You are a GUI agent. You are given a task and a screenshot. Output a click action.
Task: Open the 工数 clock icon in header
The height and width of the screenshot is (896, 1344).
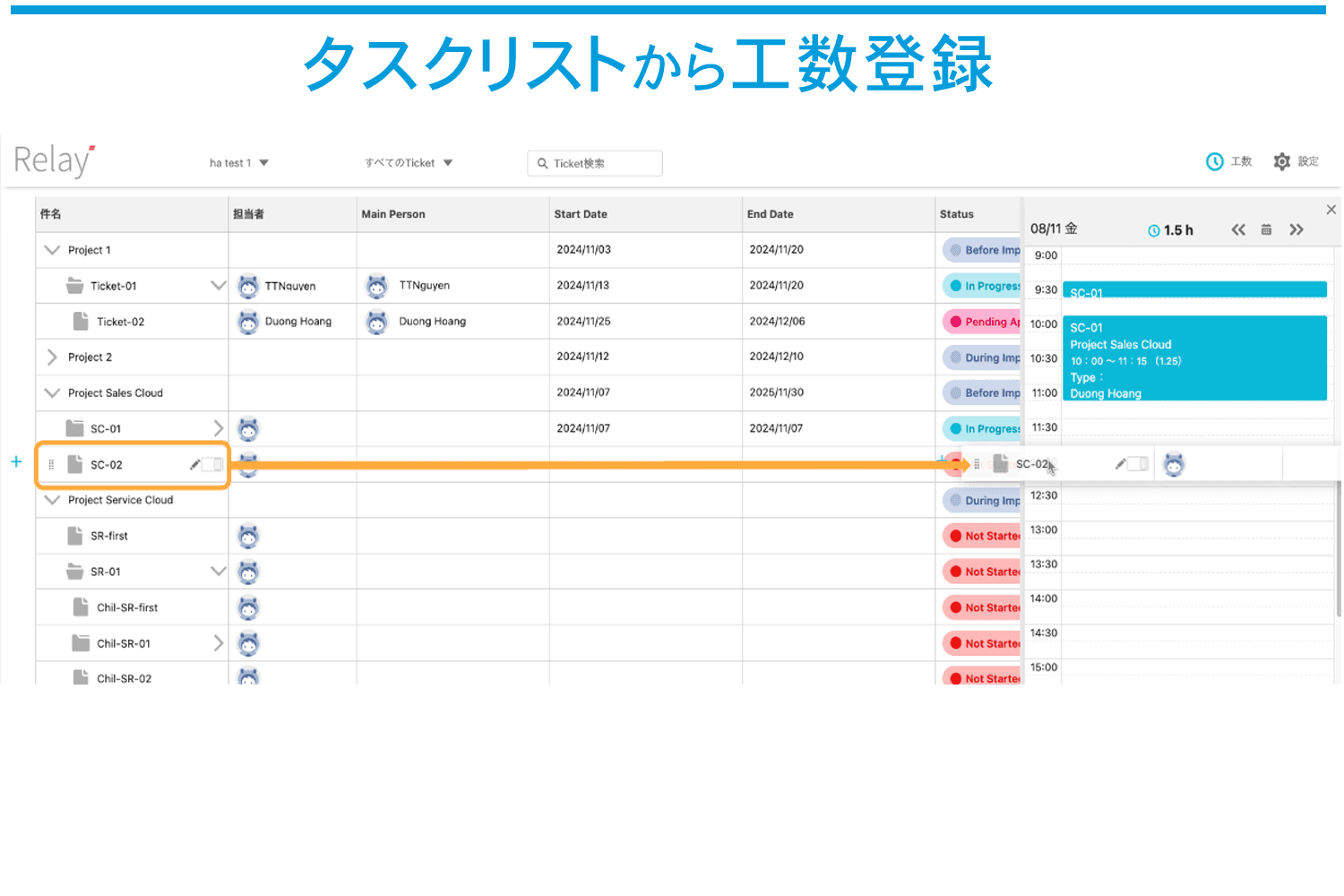pos(1215,161)
